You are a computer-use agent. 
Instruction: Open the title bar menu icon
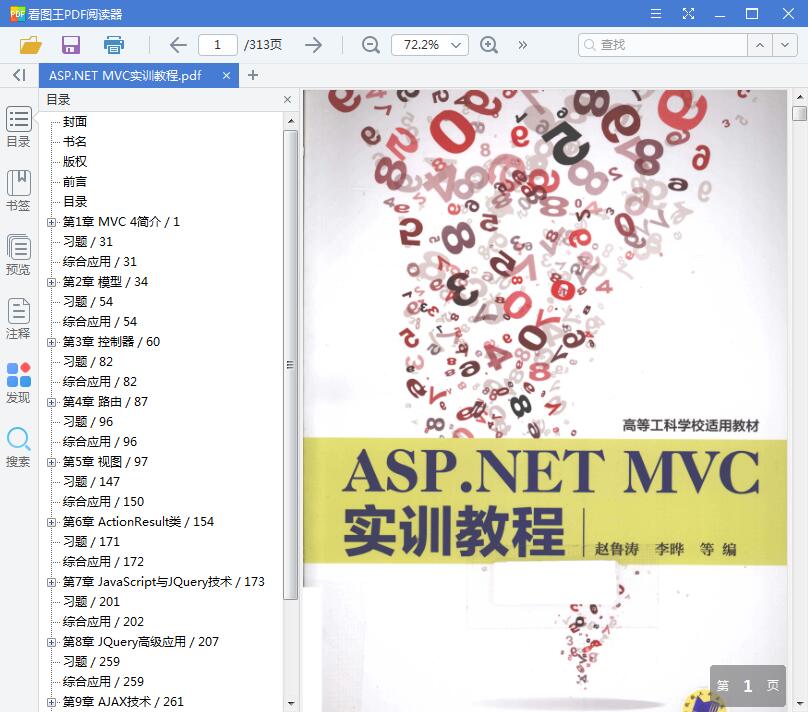[x=655, y=13]
